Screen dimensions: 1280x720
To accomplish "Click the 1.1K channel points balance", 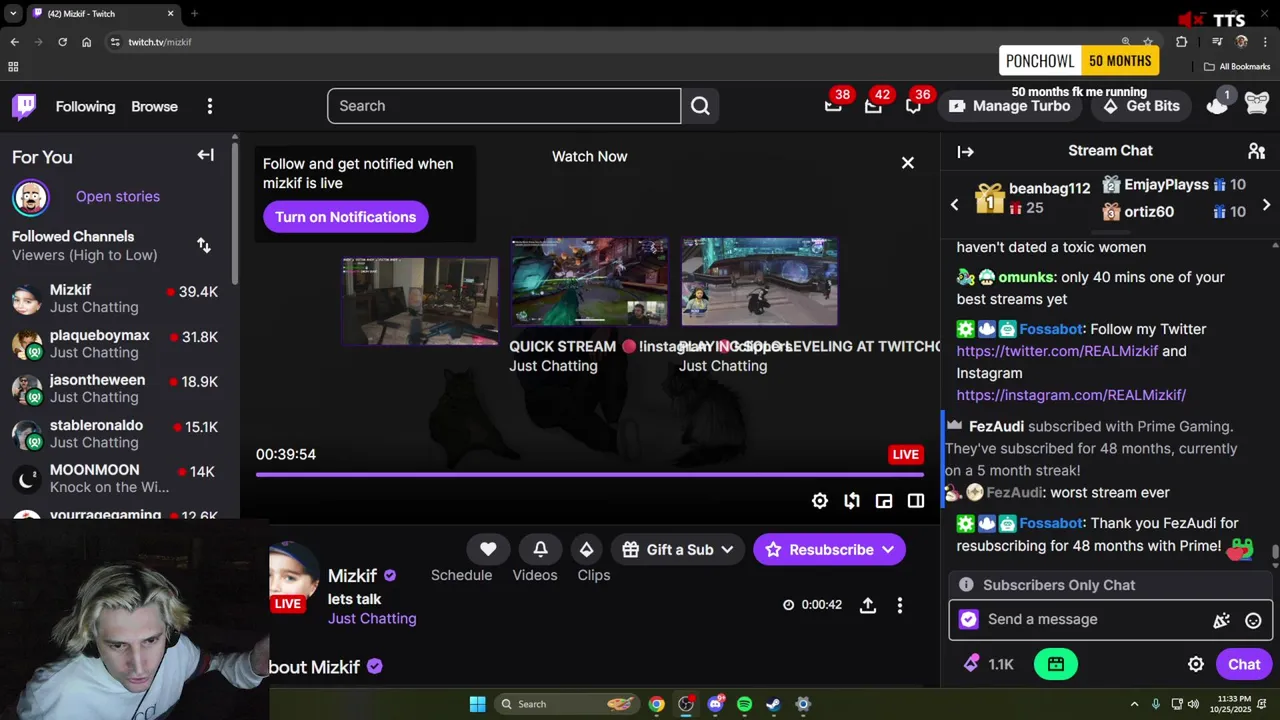I will click(990, 664).
